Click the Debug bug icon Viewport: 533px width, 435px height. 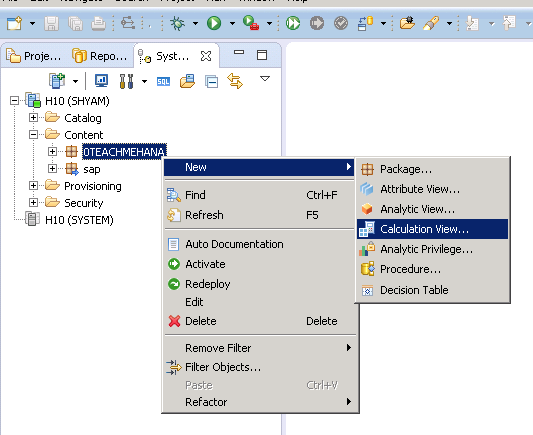[177, 23]
